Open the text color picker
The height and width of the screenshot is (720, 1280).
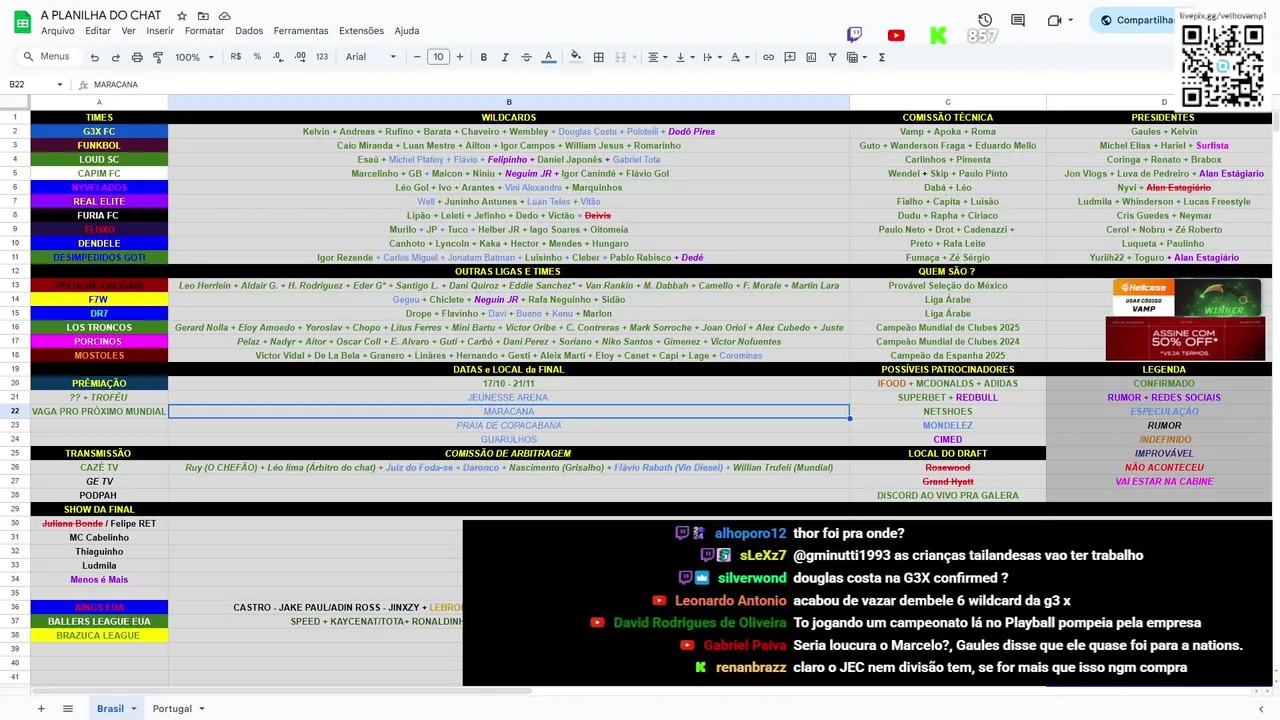pos(548,57)
